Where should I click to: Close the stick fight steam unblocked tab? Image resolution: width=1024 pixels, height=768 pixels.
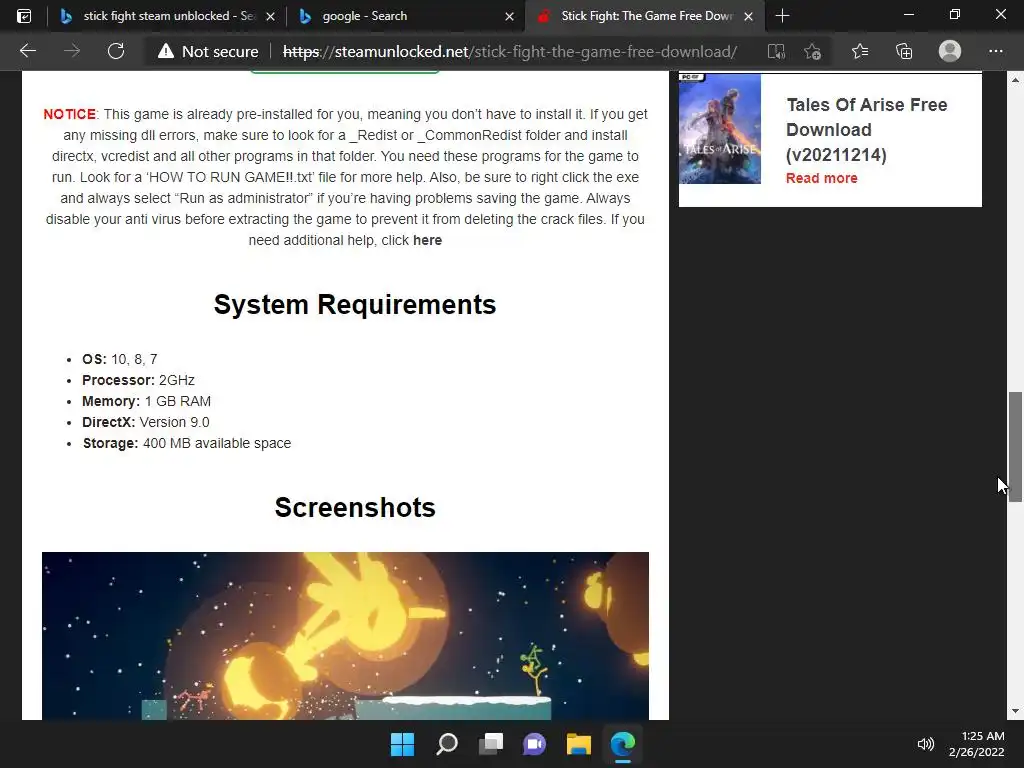(270, 16)
